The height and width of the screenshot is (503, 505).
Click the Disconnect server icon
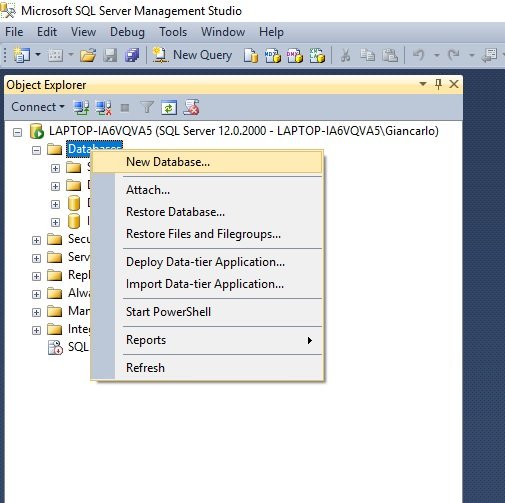103,107
